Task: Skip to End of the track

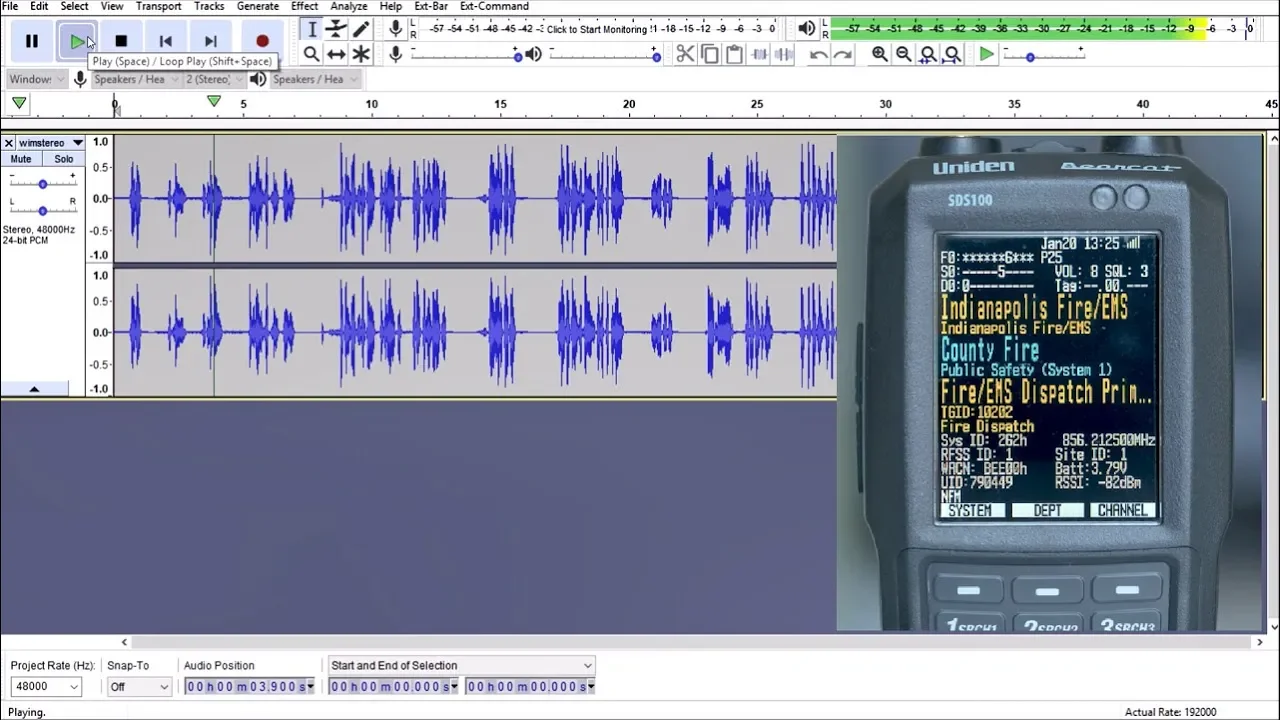Action: click(x=210, y=41)
